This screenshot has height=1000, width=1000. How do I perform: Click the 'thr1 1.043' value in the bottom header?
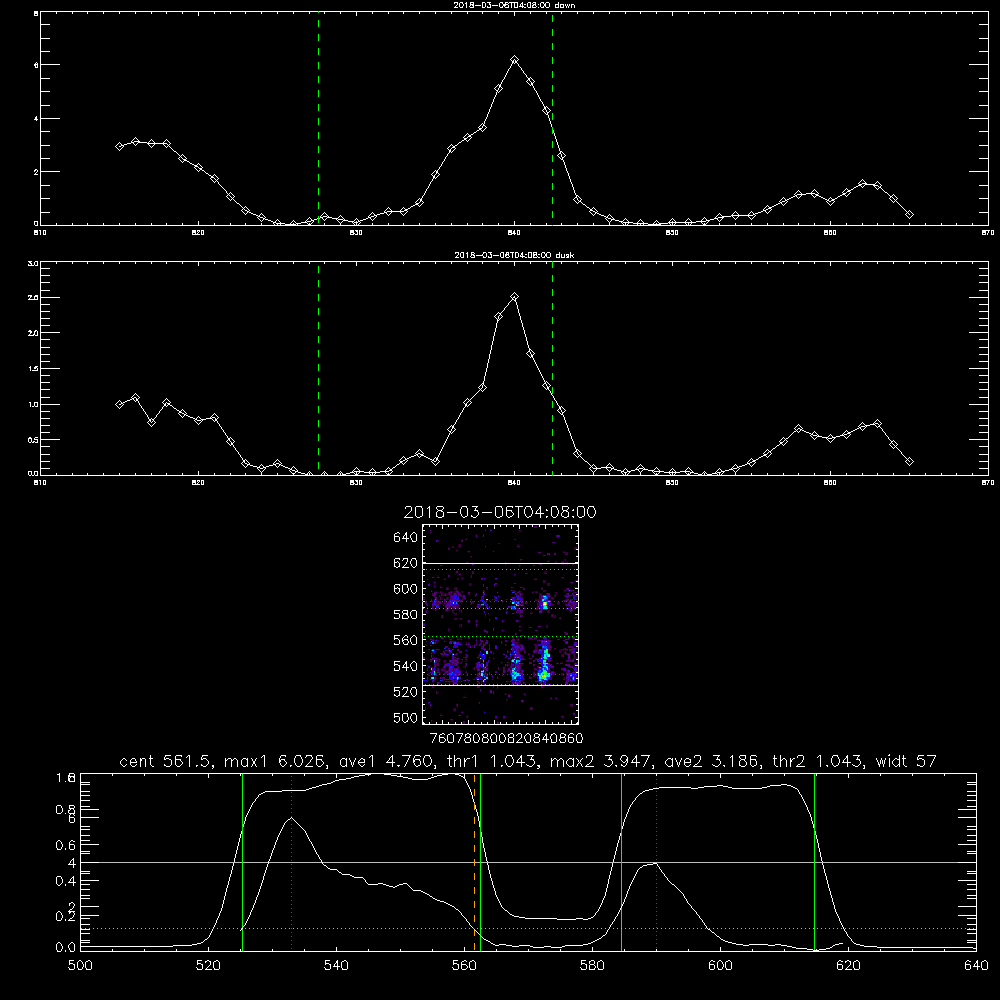(x=489, y=761)
